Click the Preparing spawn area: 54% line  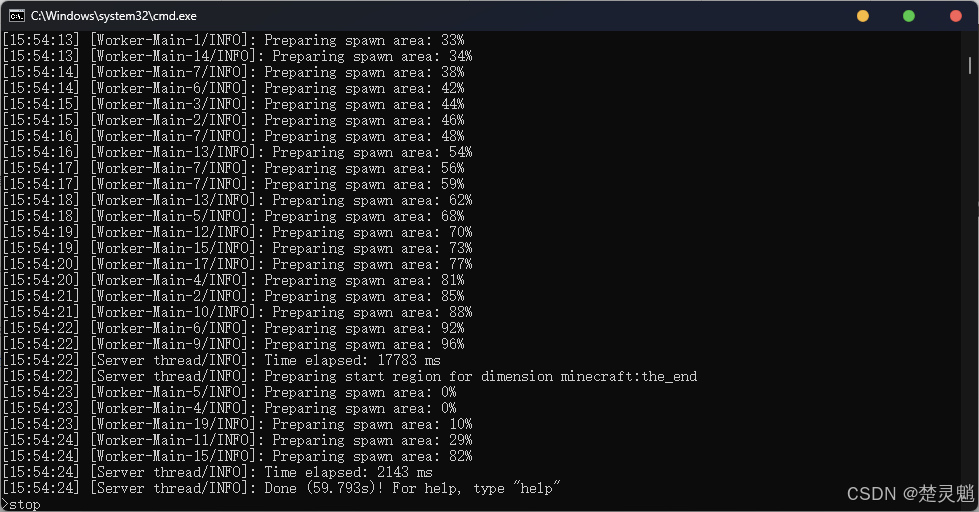[x=237, y=152]
